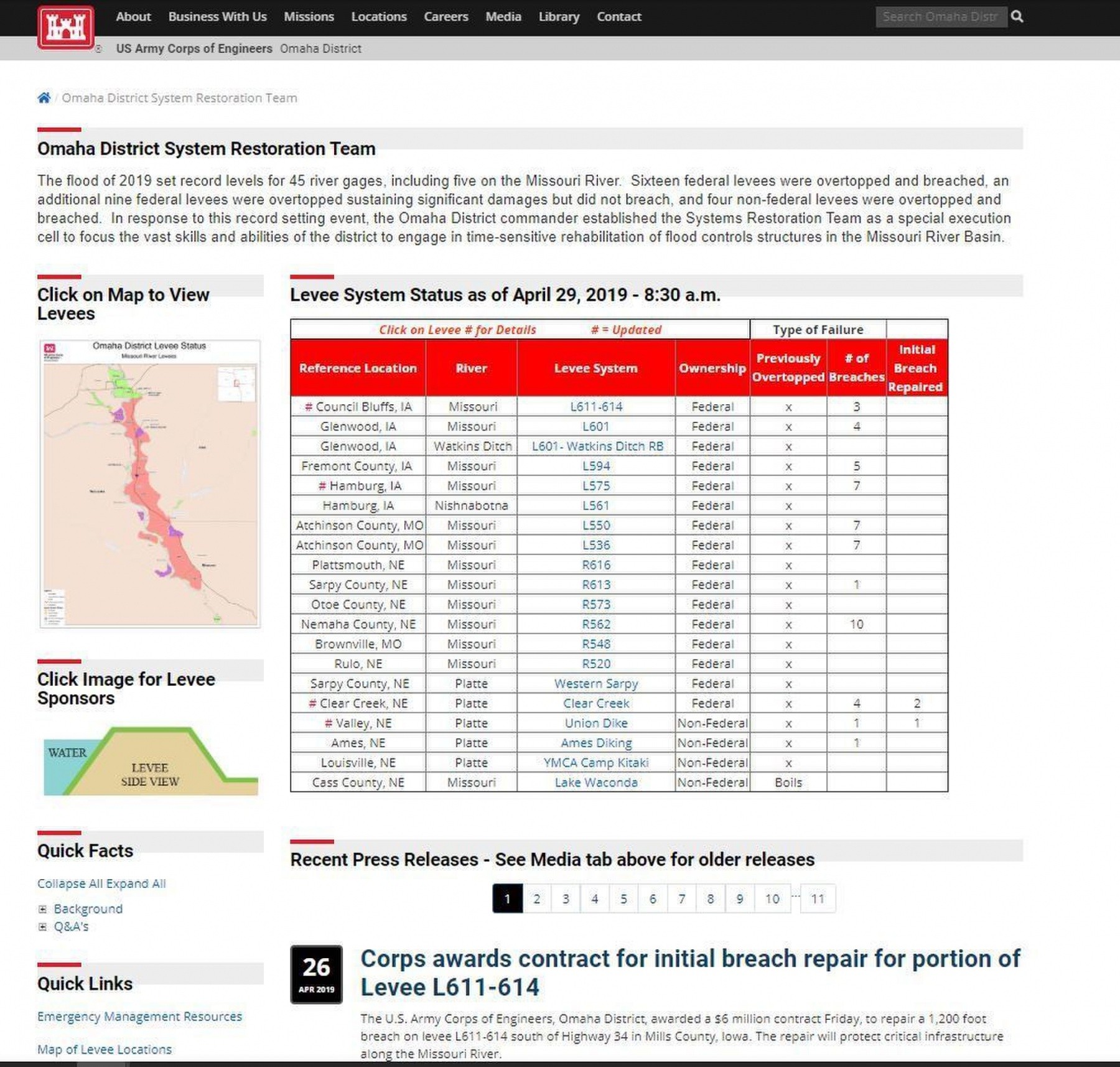Image resolution: width=1120 pixels, height=1067 pixels.
Task: Open the Clear Creek levee link
Action: 596,704
